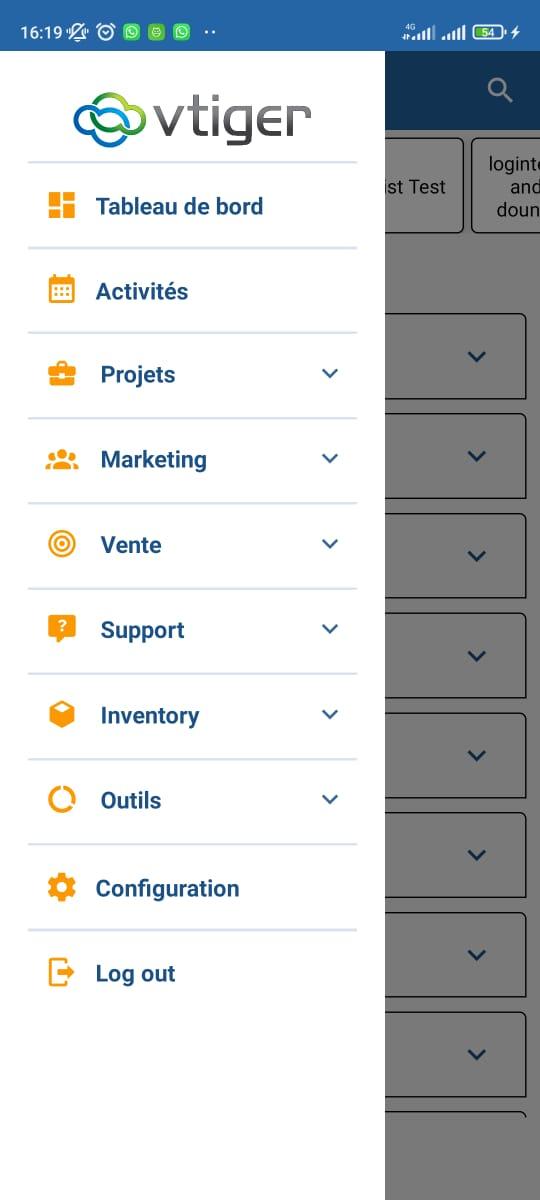The width and height of the screenshot is (540, 1200).
Task: Tap the Log out door icon
Action: pos(62,972)
